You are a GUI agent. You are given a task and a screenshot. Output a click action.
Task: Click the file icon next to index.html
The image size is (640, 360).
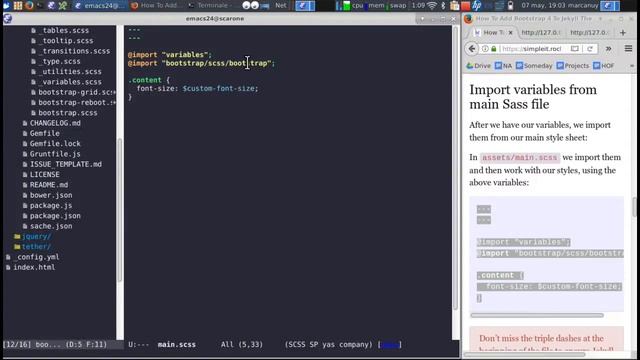point(8,267)
